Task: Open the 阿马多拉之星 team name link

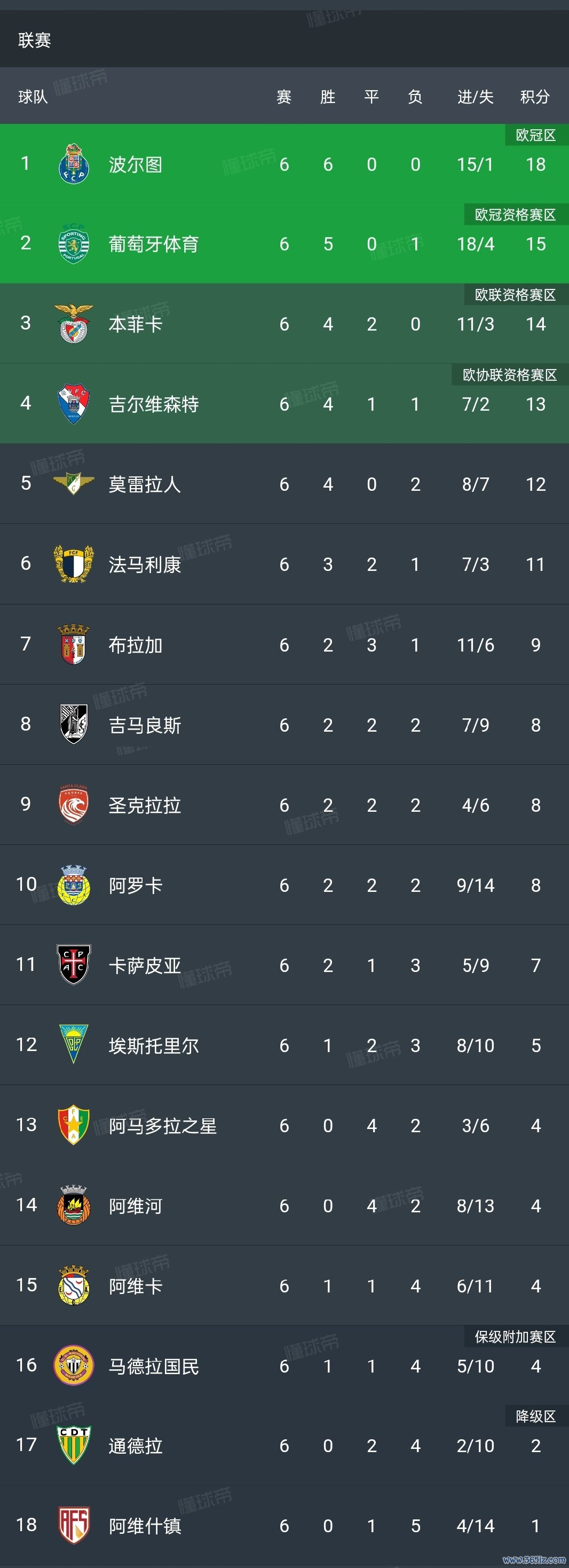Action: pyautogui.click(x=162, y=1125)
